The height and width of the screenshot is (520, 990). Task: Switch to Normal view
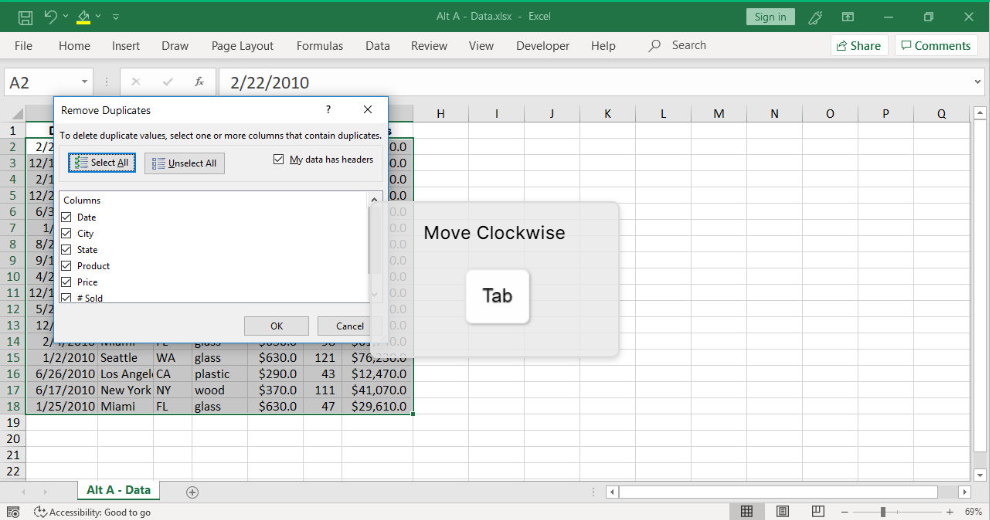[747, 511]
